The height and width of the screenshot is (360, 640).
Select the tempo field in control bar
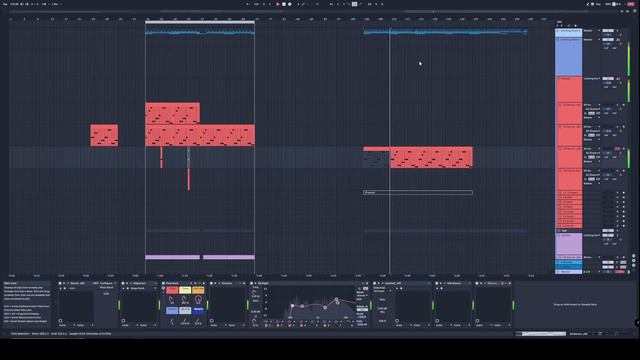click(15, 4)
